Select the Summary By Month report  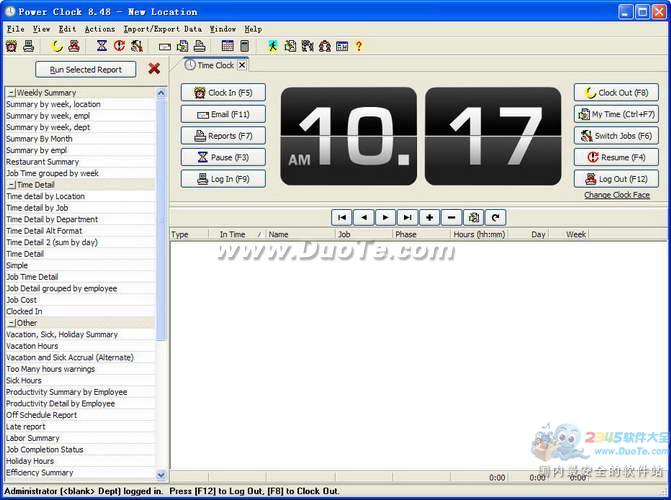click(80, 139)
